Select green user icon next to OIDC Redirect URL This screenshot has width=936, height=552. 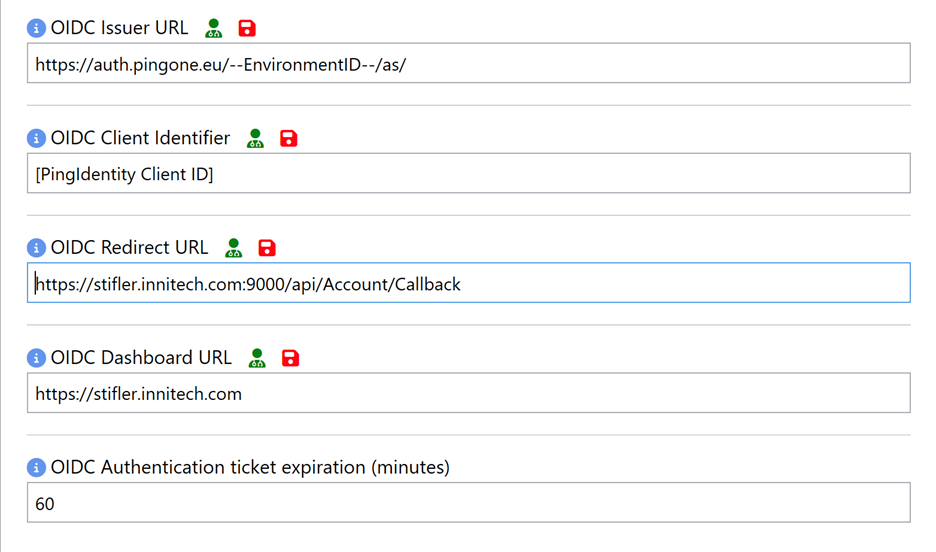click(x=234, y=248)
